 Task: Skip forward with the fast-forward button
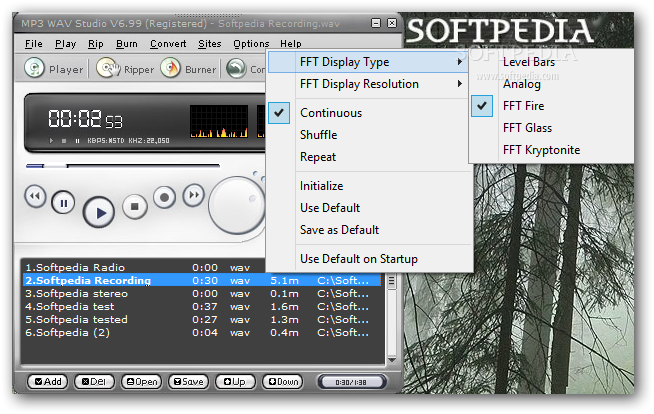pyautogui.click(x=194, y=195)
